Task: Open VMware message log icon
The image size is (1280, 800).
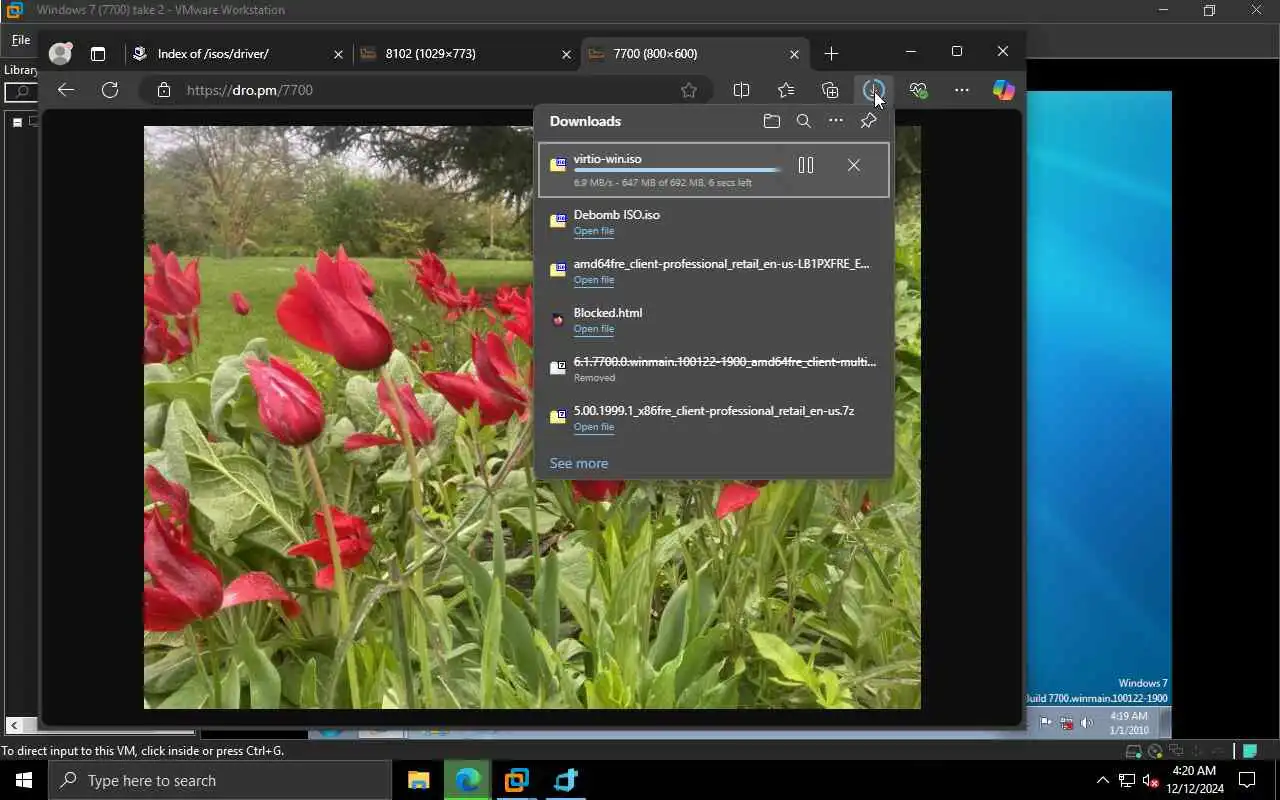Action: pyautogui.click(x=1250, y=751)
